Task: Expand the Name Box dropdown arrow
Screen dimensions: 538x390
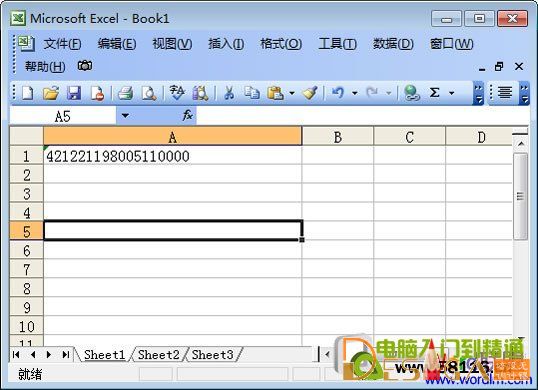Action: point(125,116)
